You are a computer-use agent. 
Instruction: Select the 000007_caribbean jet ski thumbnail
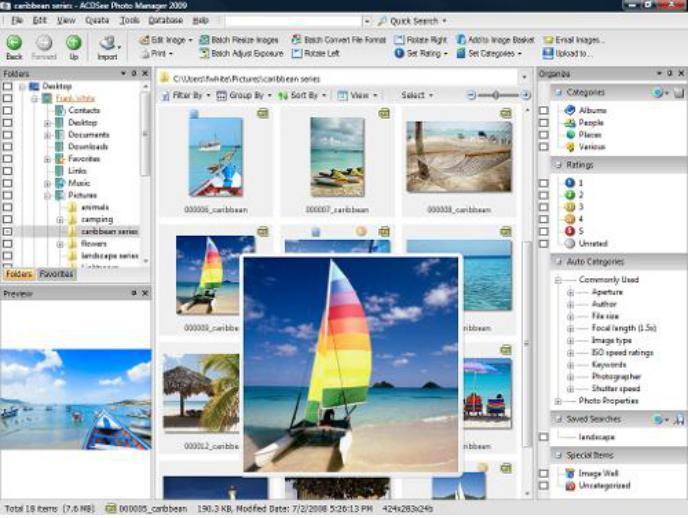337,157
